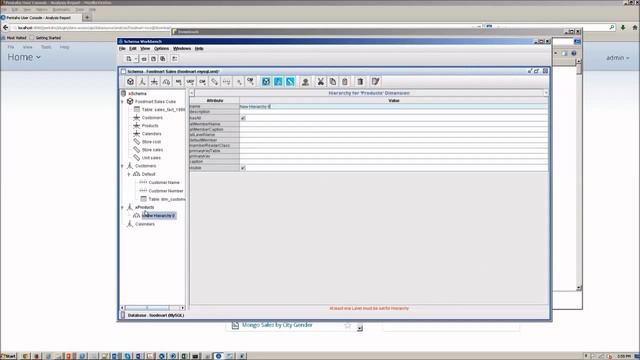Select the Add Calculated Member Property icon
Viewport: 640px width, 360px height.
click(x=251, y=82)
